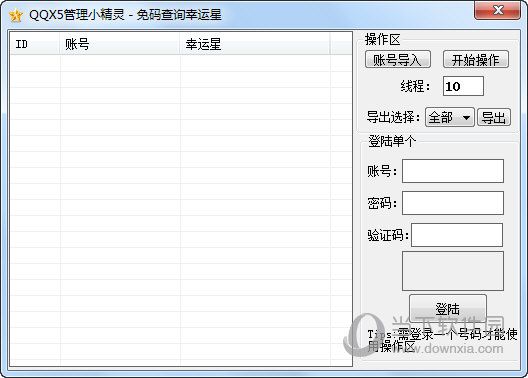Sort by the 幸运星 column header
The image size is (528, 378).
(x=255, y=44)
